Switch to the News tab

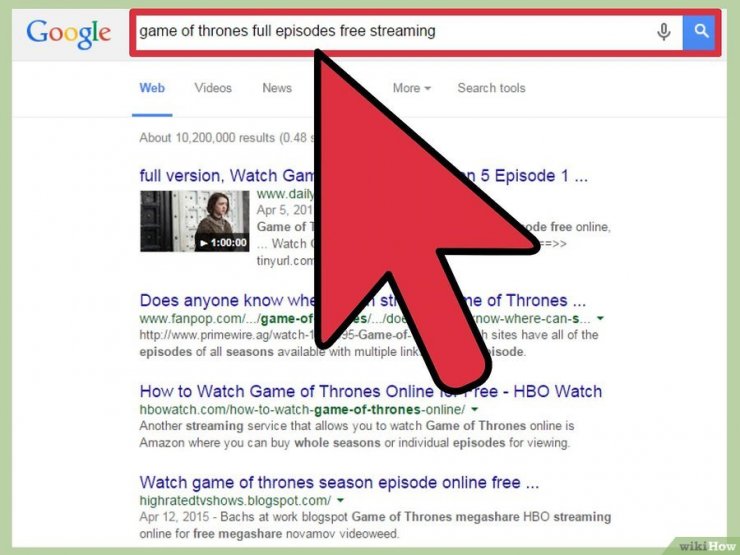(x=277, y=88)
